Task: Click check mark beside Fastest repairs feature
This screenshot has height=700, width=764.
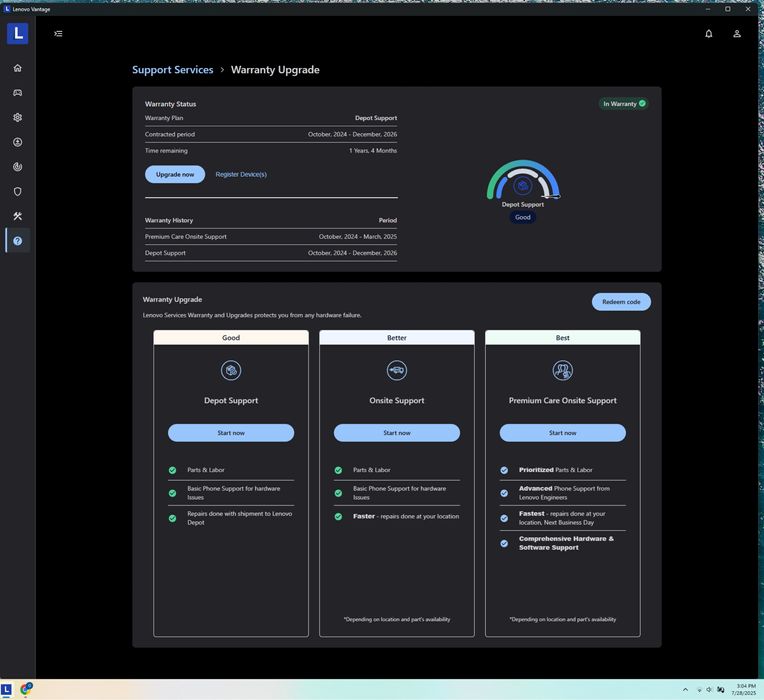Action: click(504, 518)
